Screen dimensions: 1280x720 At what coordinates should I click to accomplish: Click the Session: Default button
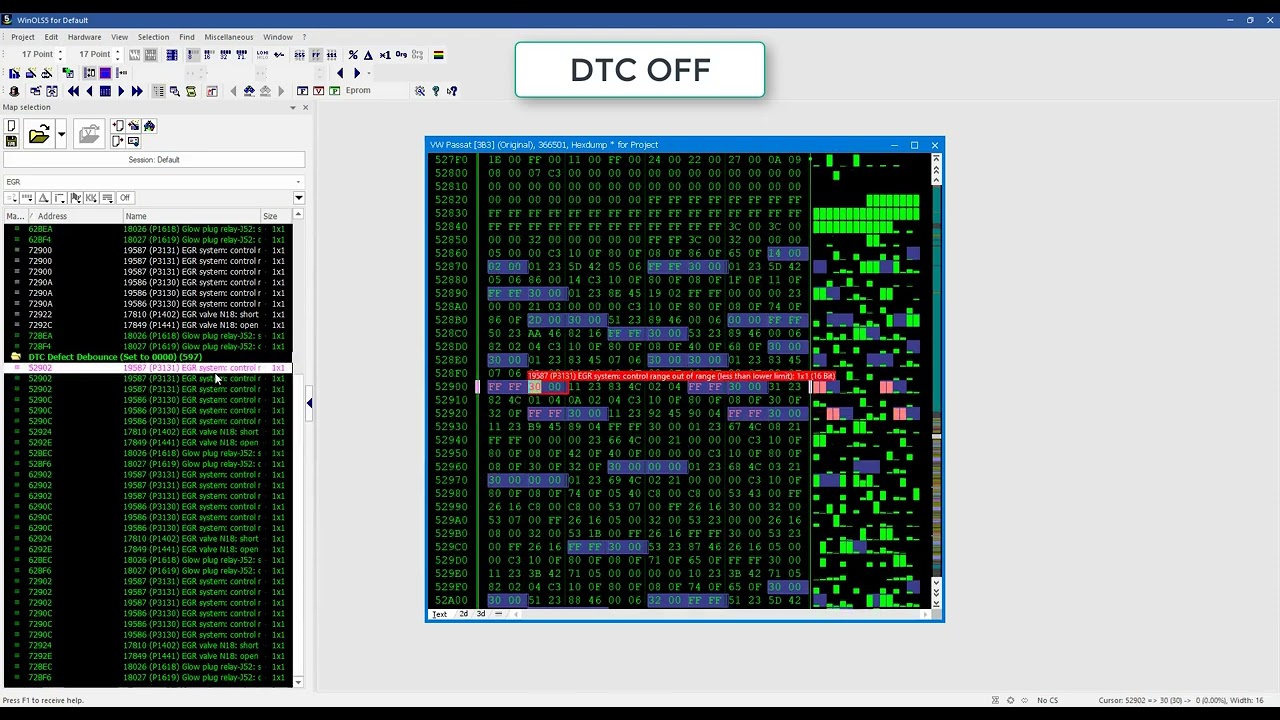point(154,160)
